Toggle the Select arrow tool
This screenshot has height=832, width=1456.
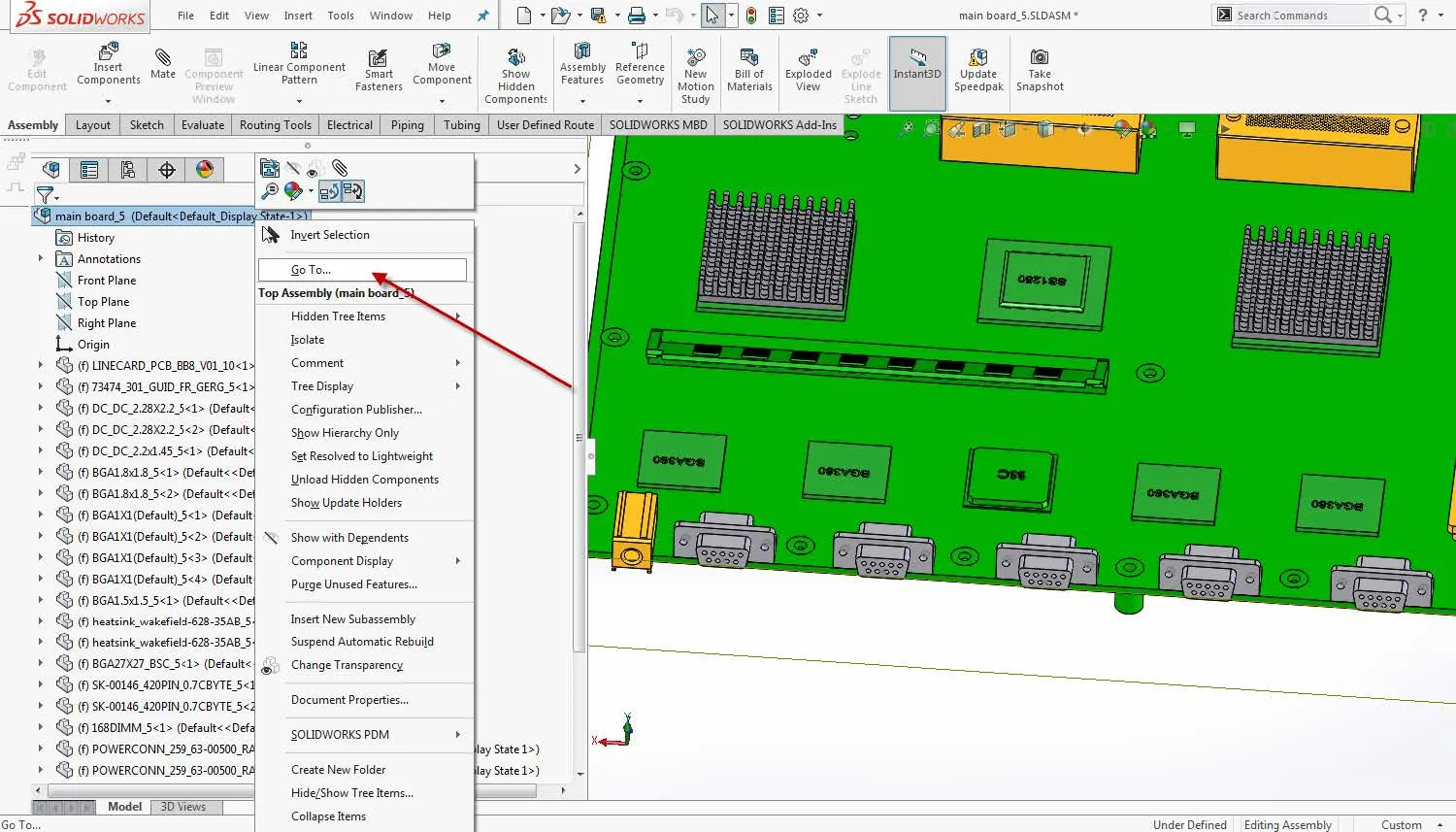(x=712, y=15)
